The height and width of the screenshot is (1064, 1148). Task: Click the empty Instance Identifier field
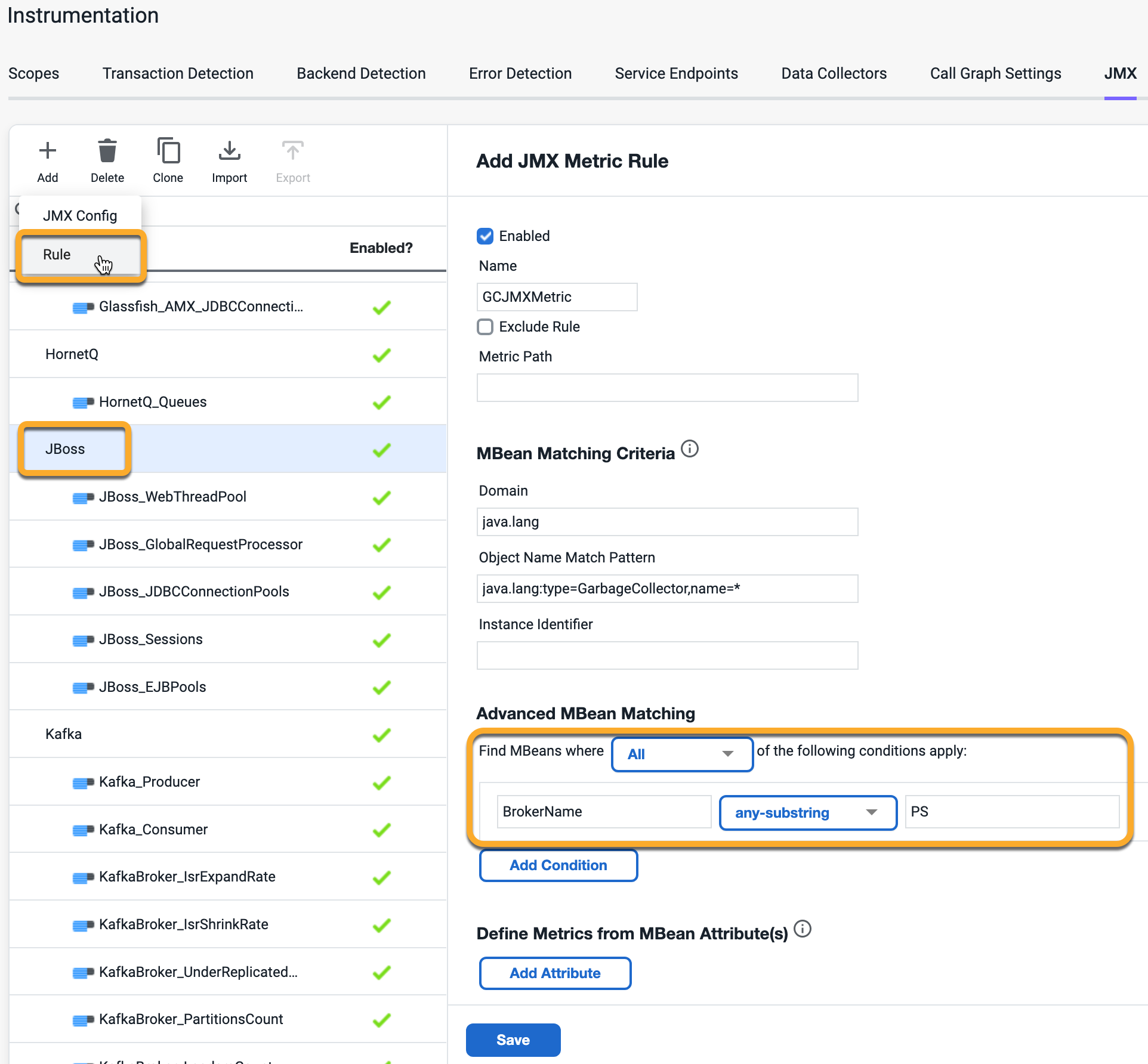(668, 655)
